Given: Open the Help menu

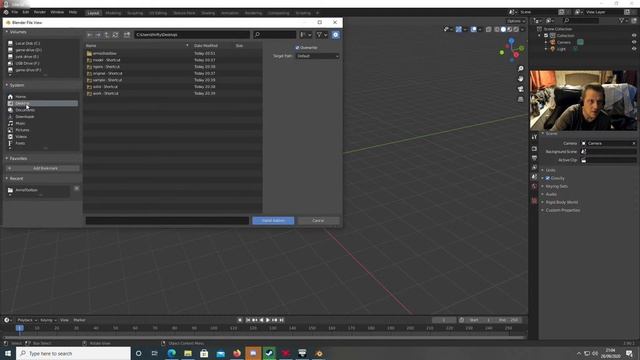Looking at the screenshot, I should 73,12.
